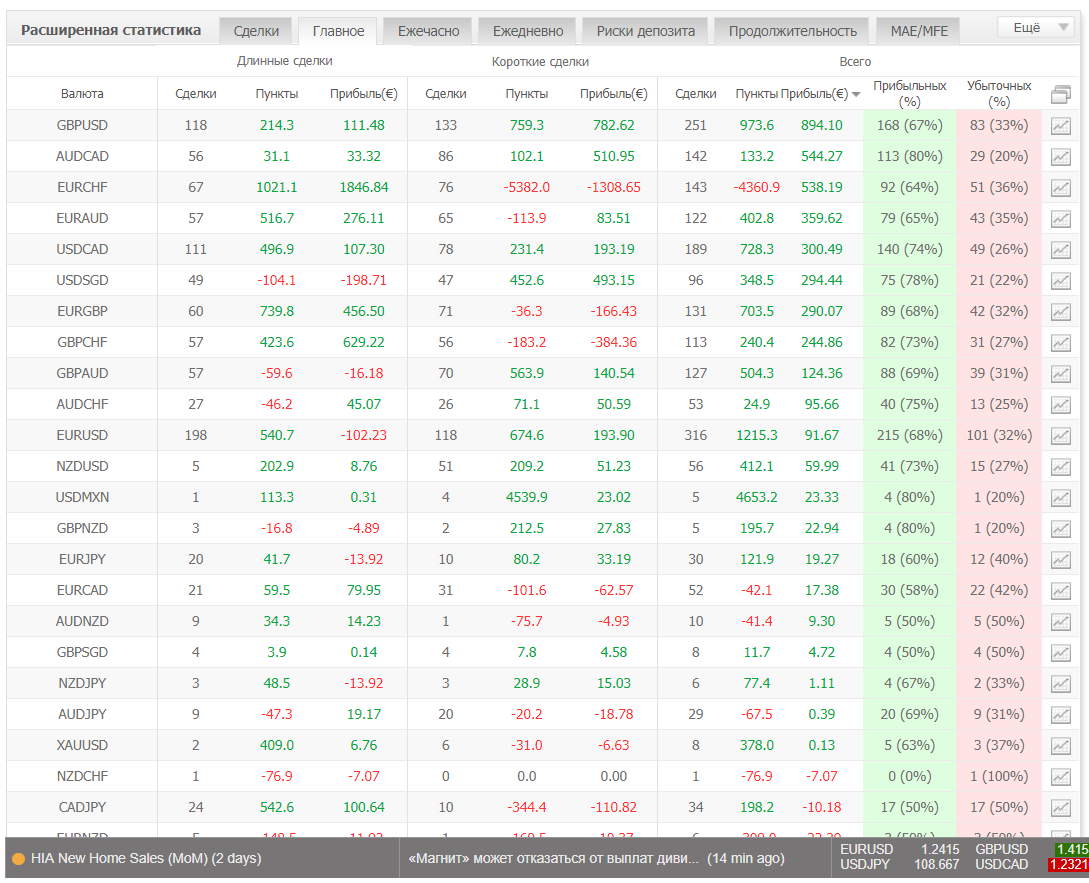This screenshot has height=883, width=1089.
Task: Open chart icon for EURJPY row
Action: 1060,559
